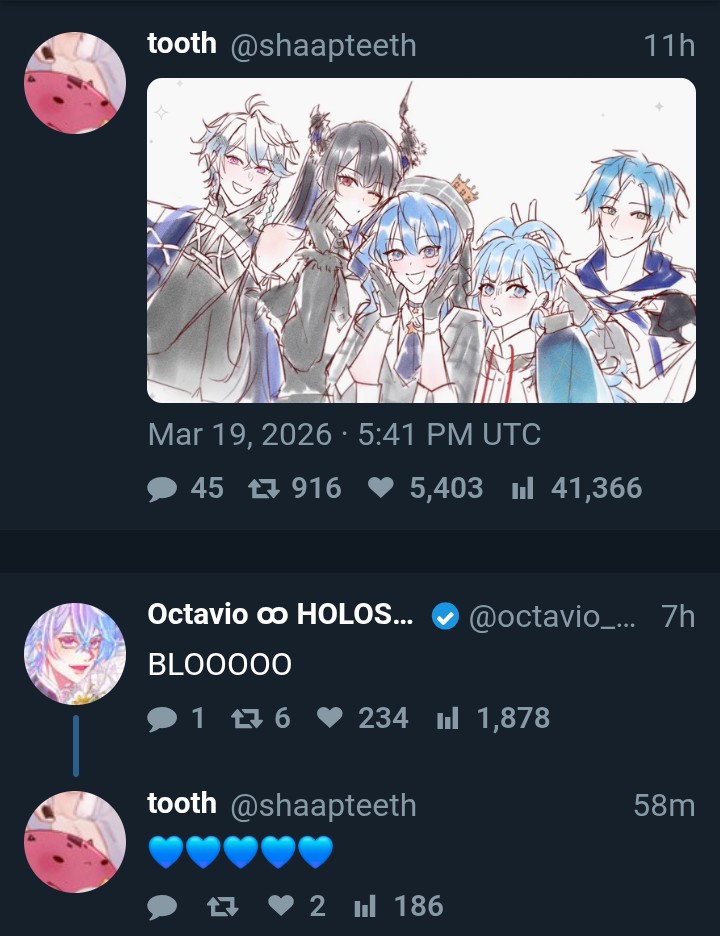This screenshot has width=720, height=936.
Task: Open view analytics showing 41,366
Action: 522,489
